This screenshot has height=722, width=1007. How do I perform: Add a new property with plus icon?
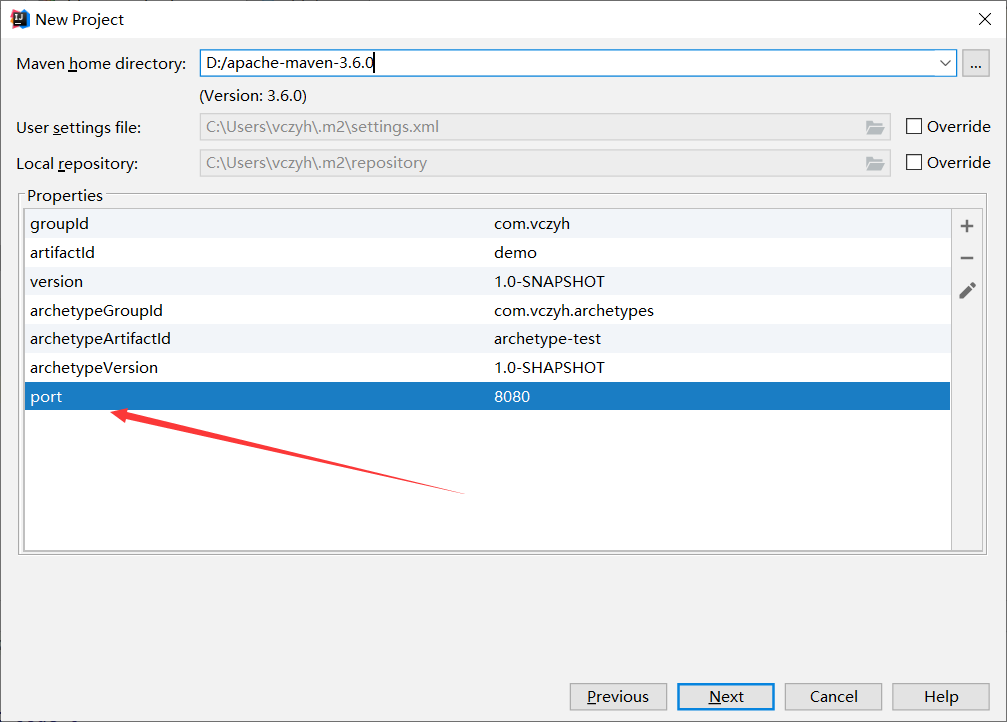click(x=967, y=226)
